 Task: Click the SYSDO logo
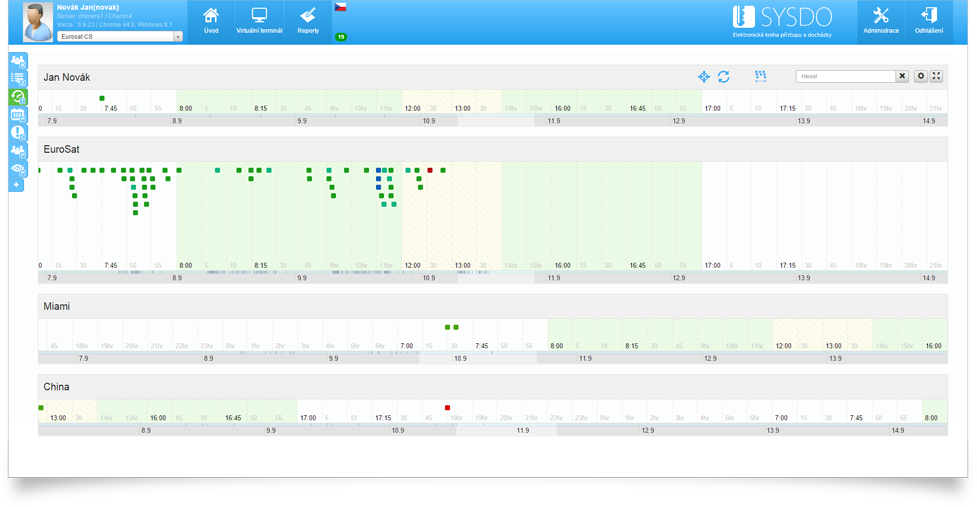click(783, 21)
